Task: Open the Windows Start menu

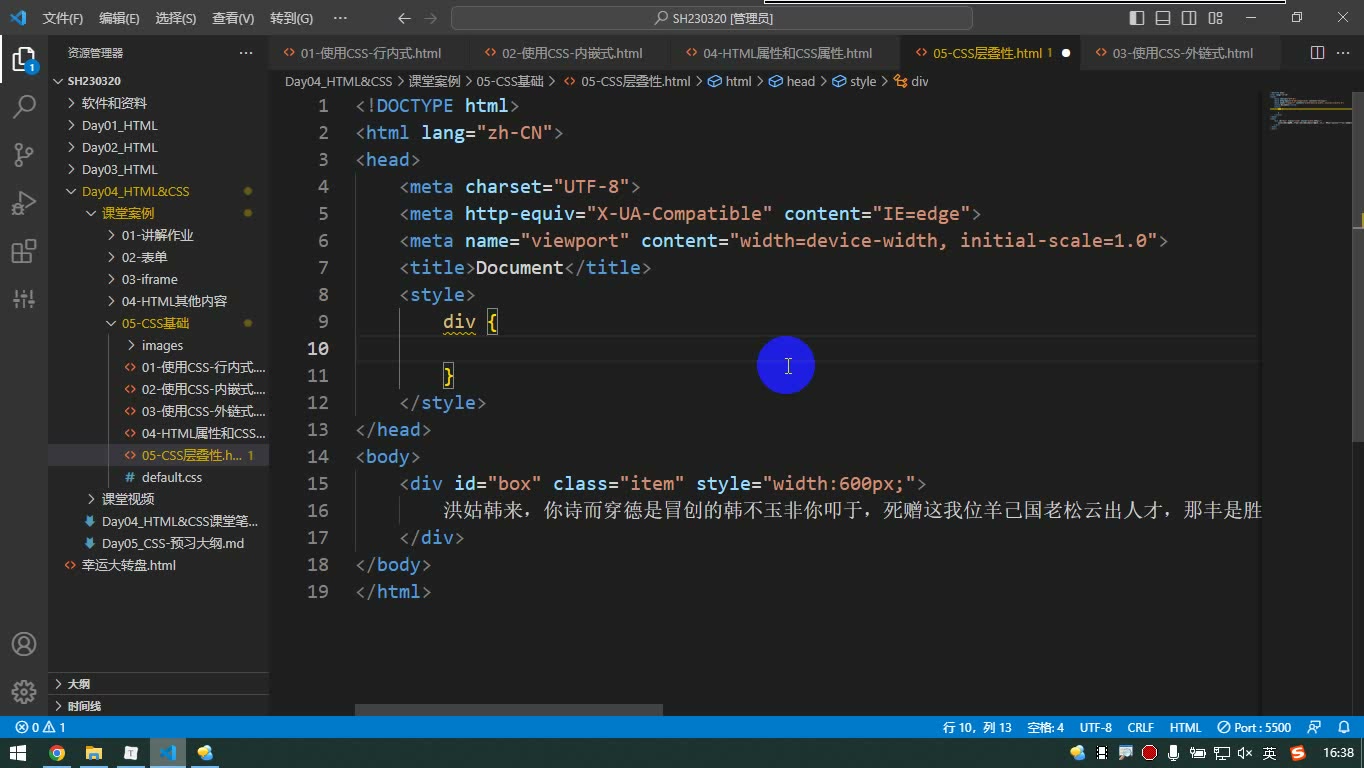Action: pyautogui.click(x=18, y=753)
